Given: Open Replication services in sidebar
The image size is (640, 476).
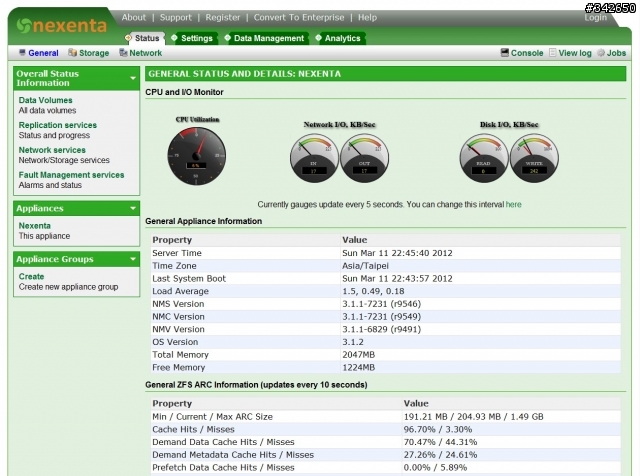Looking at the screenshot, I should coord(58,125).
